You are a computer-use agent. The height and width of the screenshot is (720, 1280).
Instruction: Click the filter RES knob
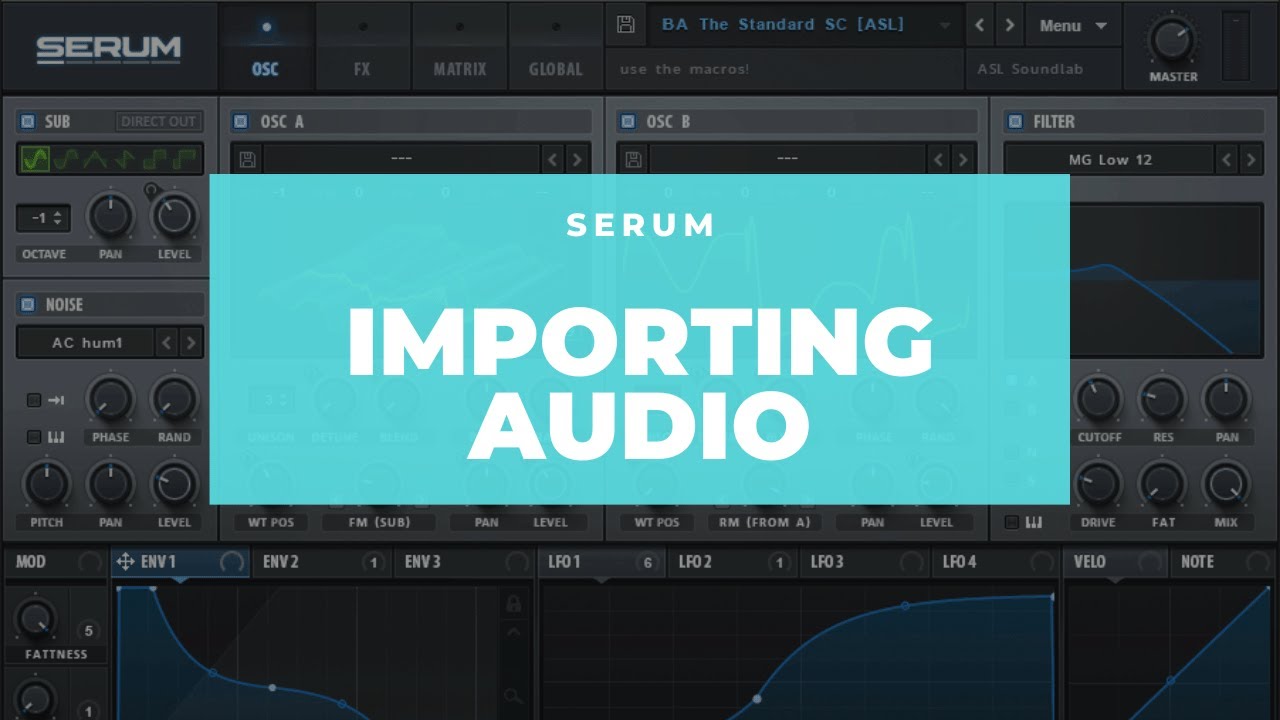point(1162,399)
